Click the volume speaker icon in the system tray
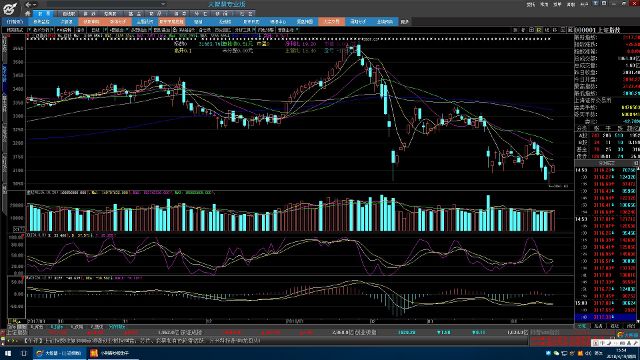 [x=588, y=353]
